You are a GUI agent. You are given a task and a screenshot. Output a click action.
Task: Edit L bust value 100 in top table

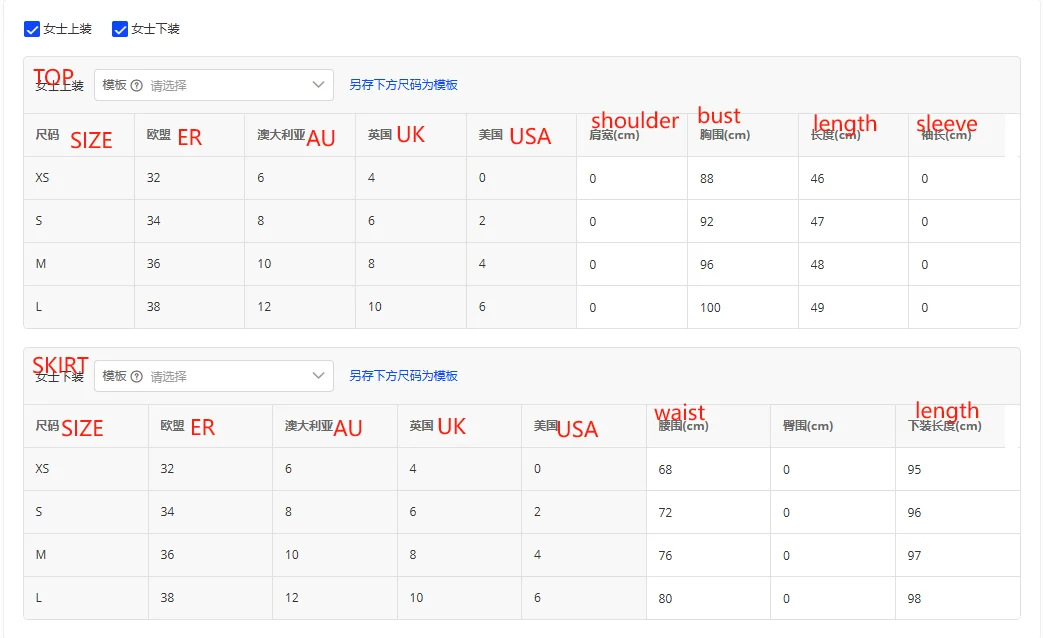click(x=742, y=307)
